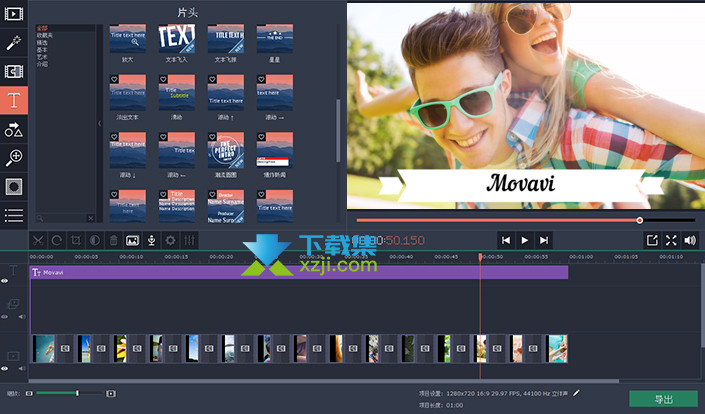This screenshot has height=414, width=705.
Task: Click the red playhead marker on ruler
Action: 480,256
